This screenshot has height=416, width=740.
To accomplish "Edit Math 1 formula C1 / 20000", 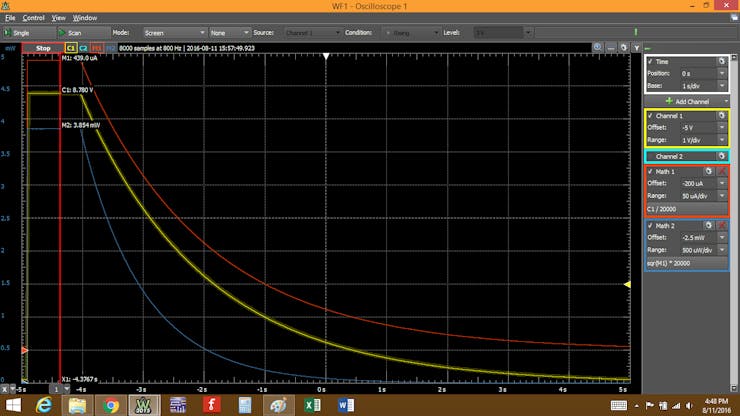I will point(687,209).
